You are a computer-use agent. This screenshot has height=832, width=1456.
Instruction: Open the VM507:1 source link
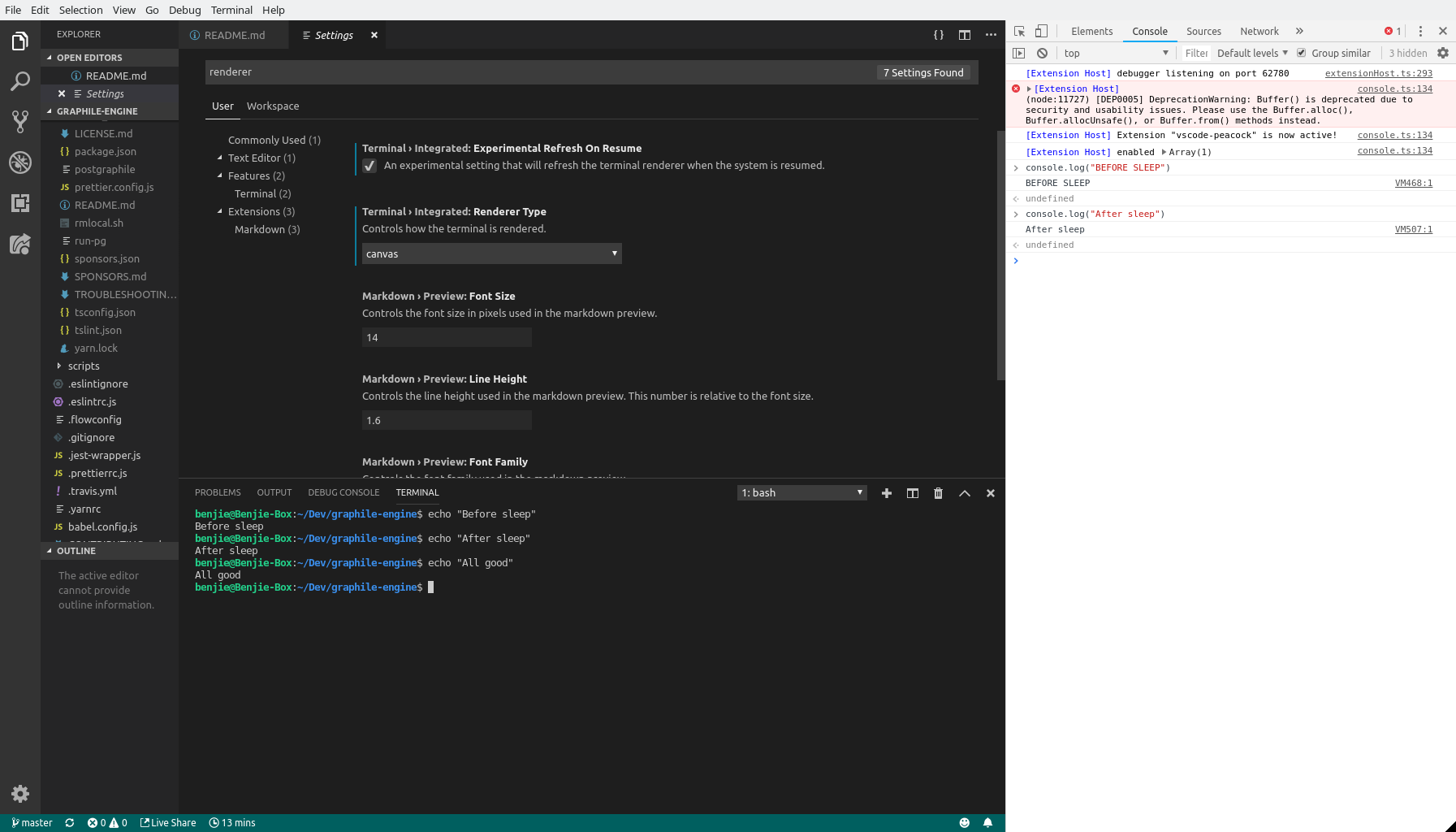(1414, 229)
